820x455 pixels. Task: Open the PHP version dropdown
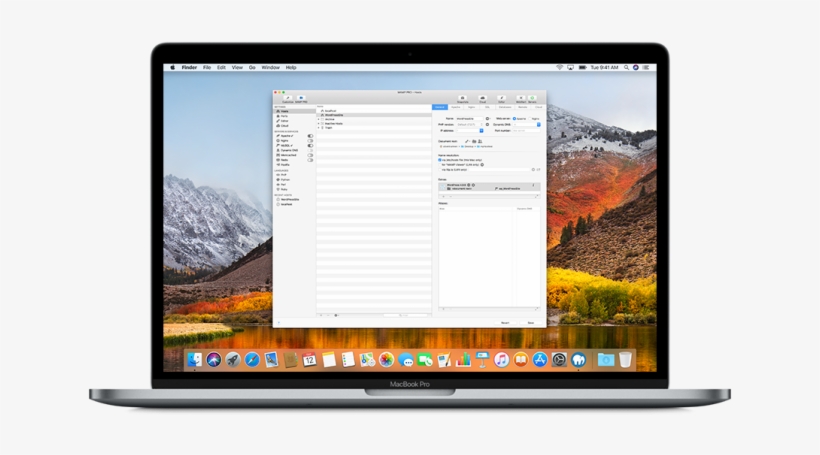[470, 124]
